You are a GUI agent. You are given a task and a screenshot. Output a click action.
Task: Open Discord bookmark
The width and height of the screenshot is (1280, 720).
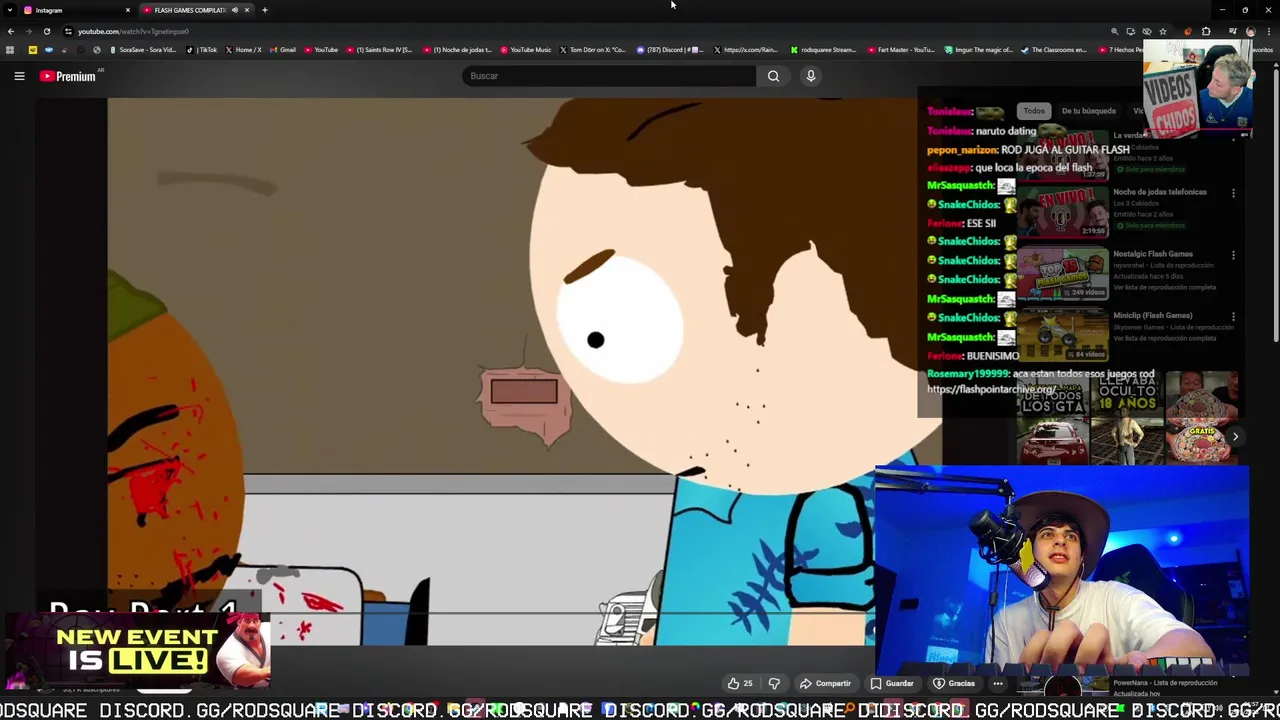click(670, 50)
